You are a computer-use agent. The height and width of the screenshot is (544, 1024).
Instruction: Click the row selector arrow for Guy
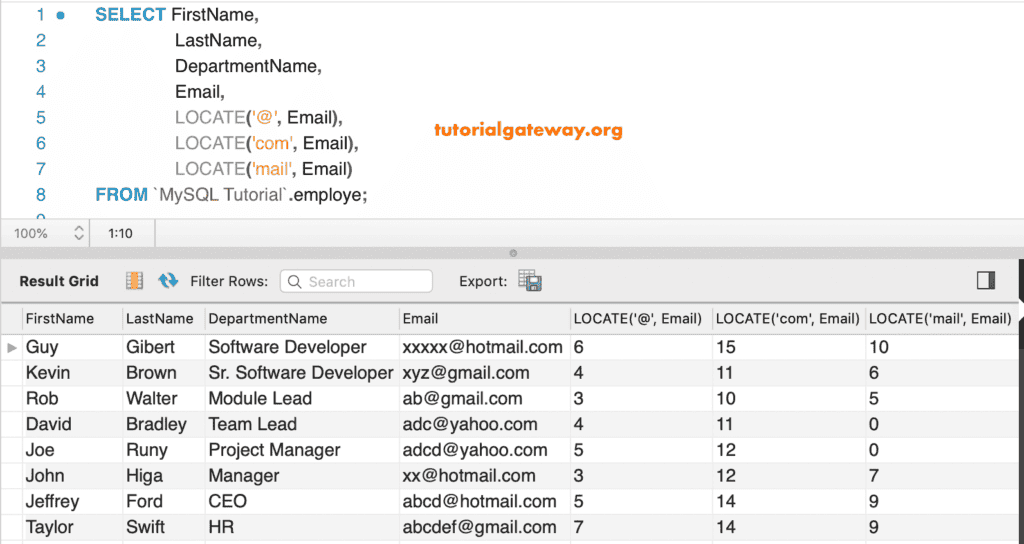11,347
